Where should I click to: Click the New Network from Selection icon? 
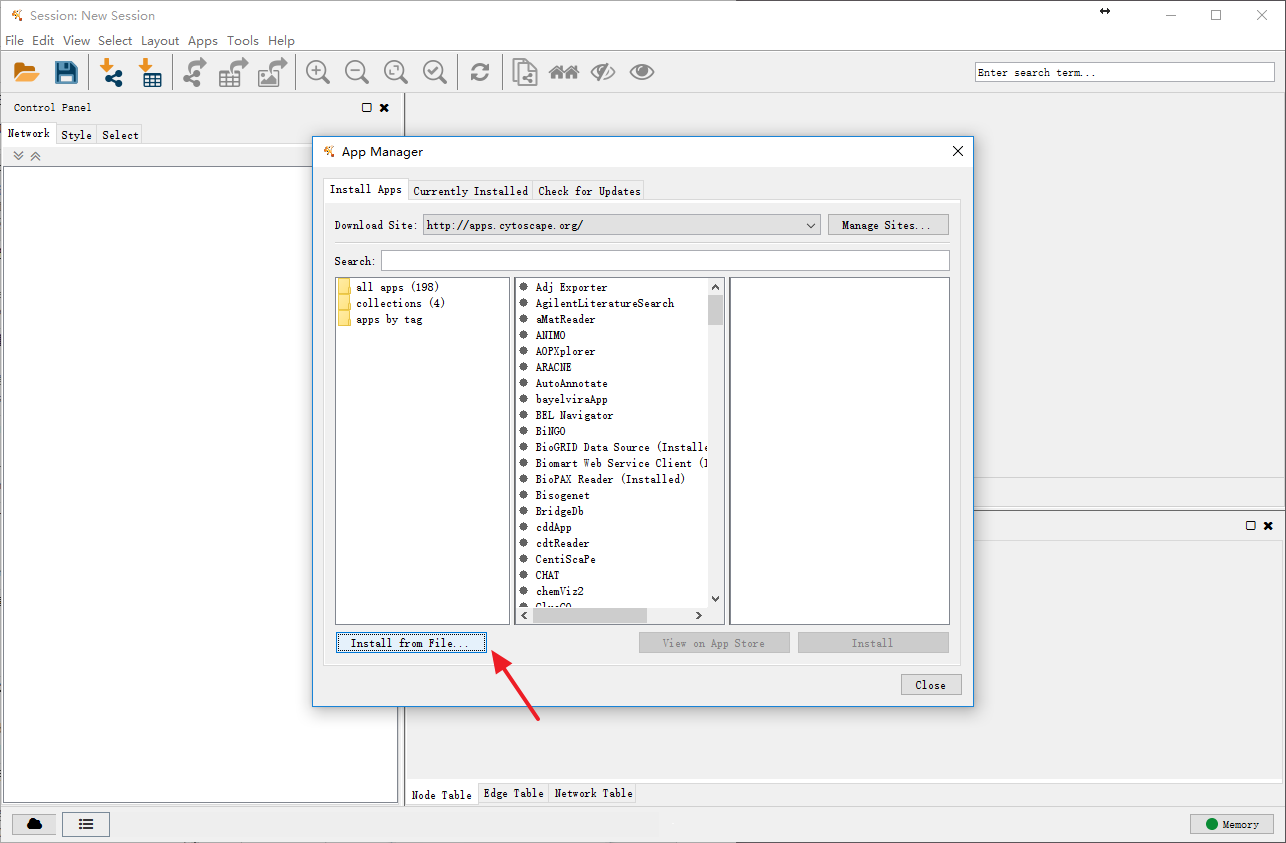point(525,72)
